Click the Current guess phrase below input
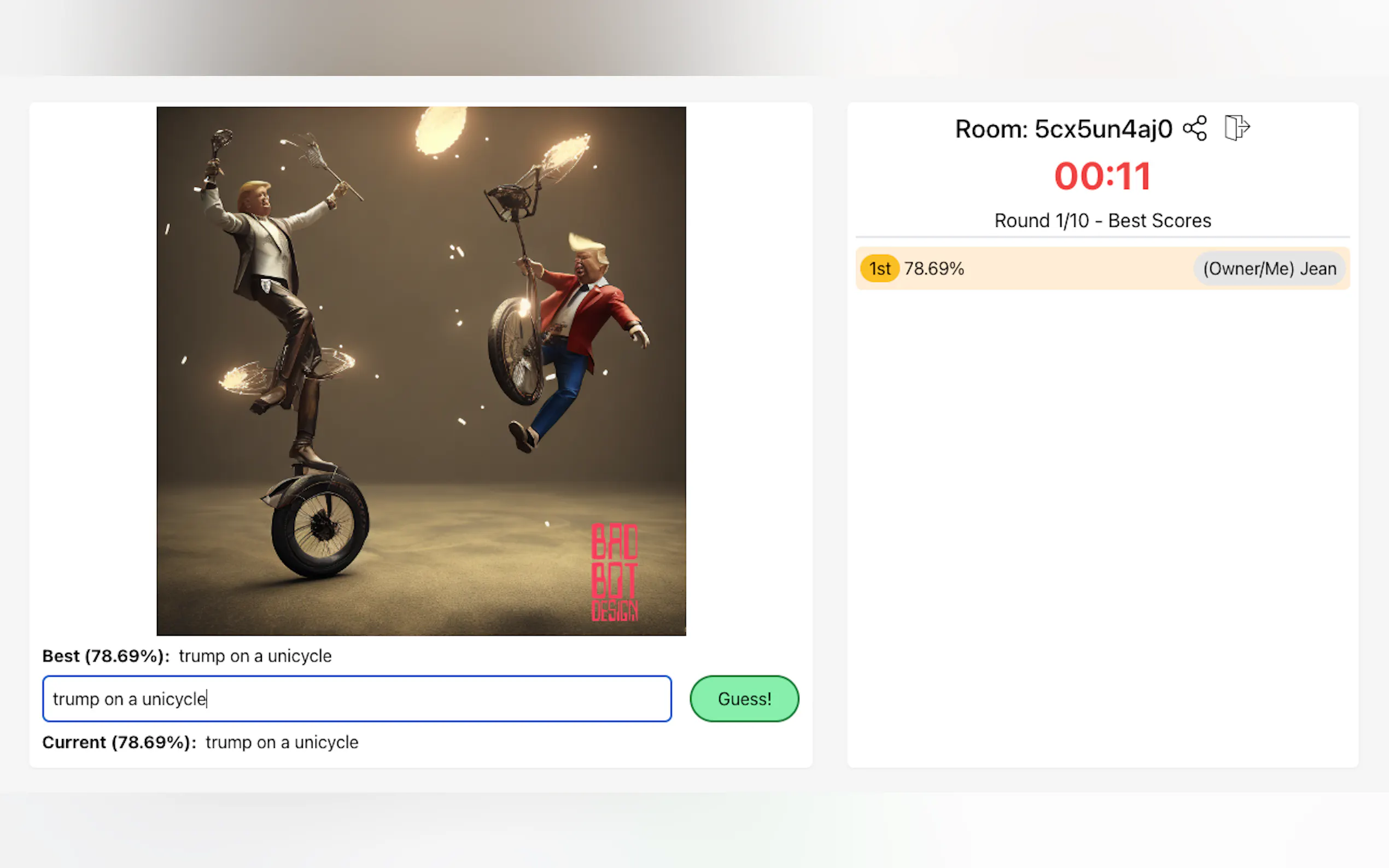The width and height of the screenshot is (1389, 868). [x=282, y=742]
